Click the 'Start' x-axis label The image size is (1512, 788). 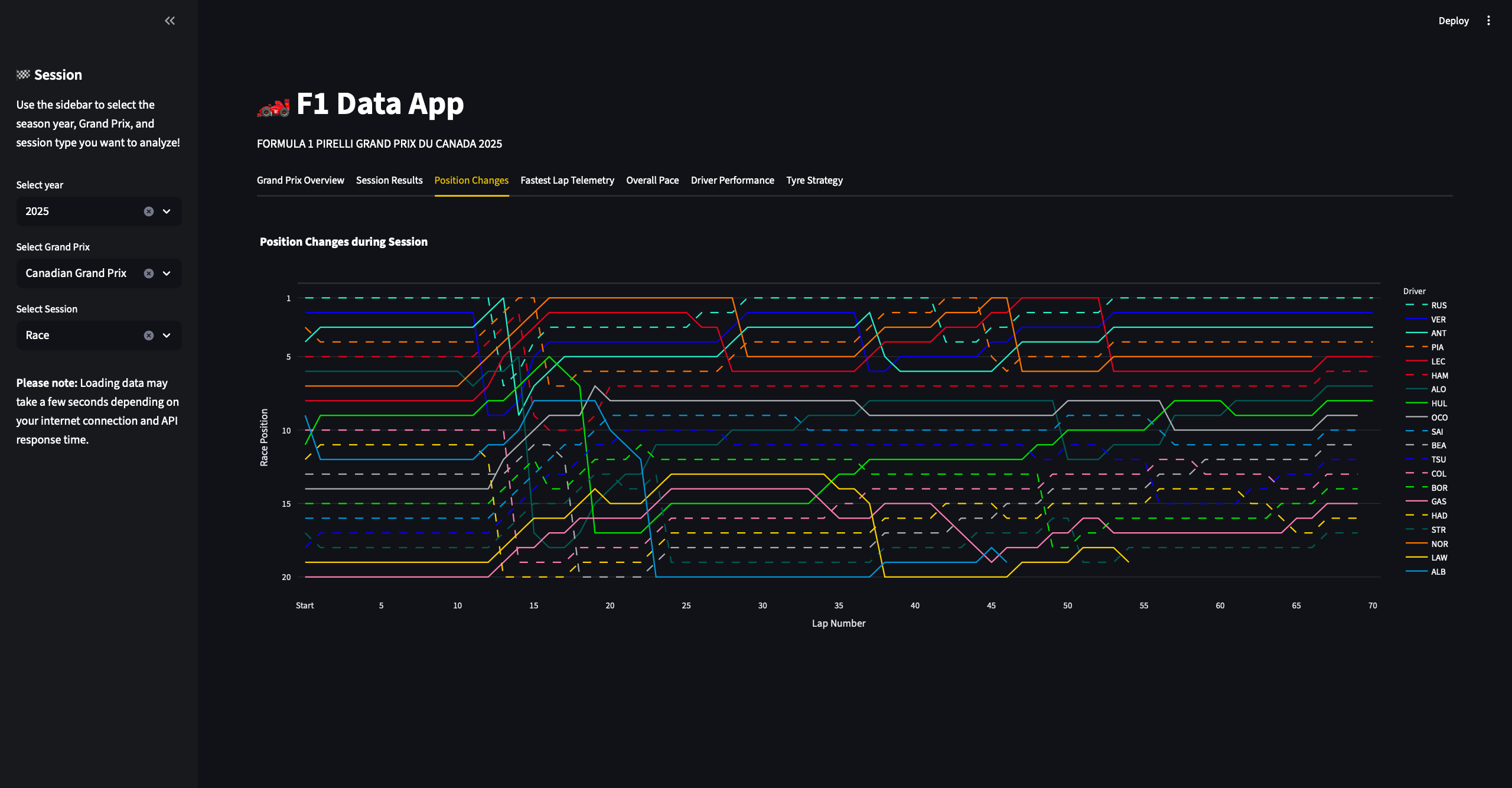pos(305,605)
